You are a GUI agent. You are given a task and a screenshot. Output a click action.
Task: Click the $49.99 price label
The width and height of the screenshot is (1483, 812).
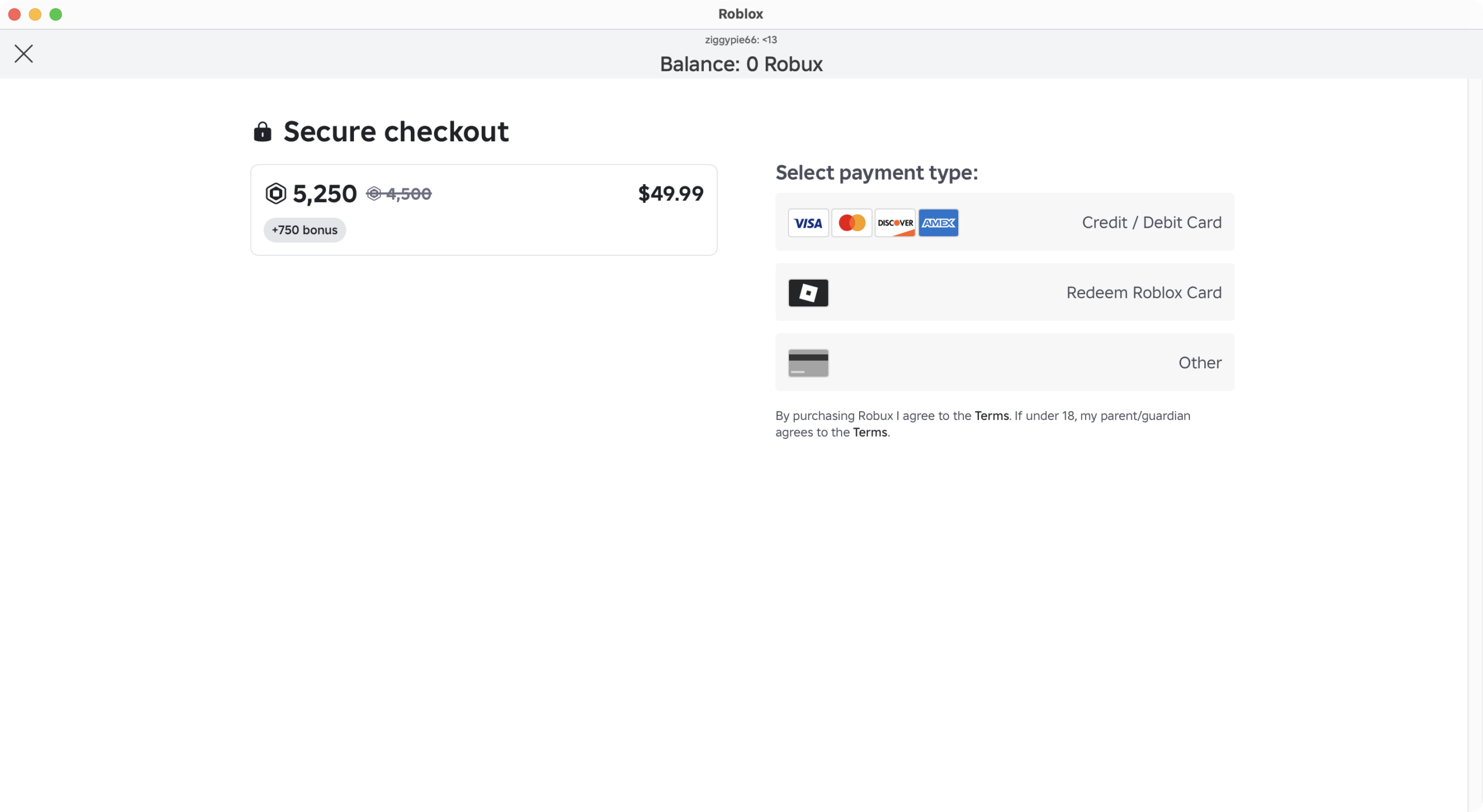click(x=670, y=193)
